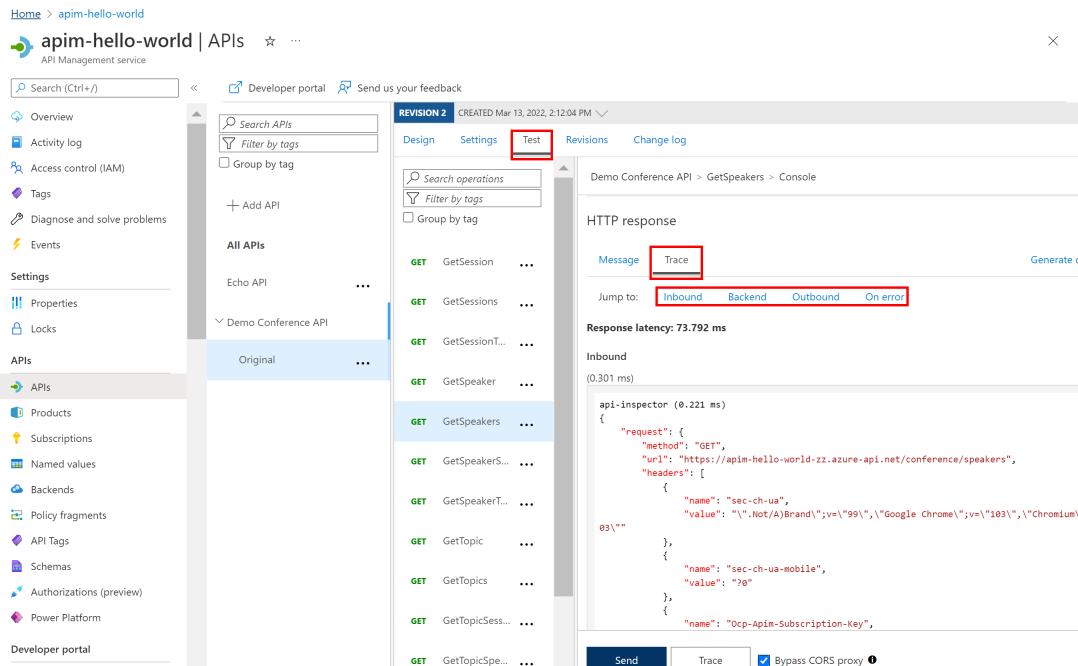Open the Filter by tags box for APIs
The width and height of the screenshot is (1078, 666).
pos(298,144)
